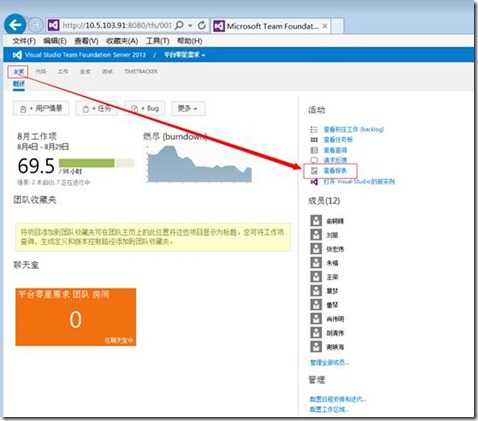Select the 概述 sub-tab
Screen dimensions: 478x421
pos(19,83)
